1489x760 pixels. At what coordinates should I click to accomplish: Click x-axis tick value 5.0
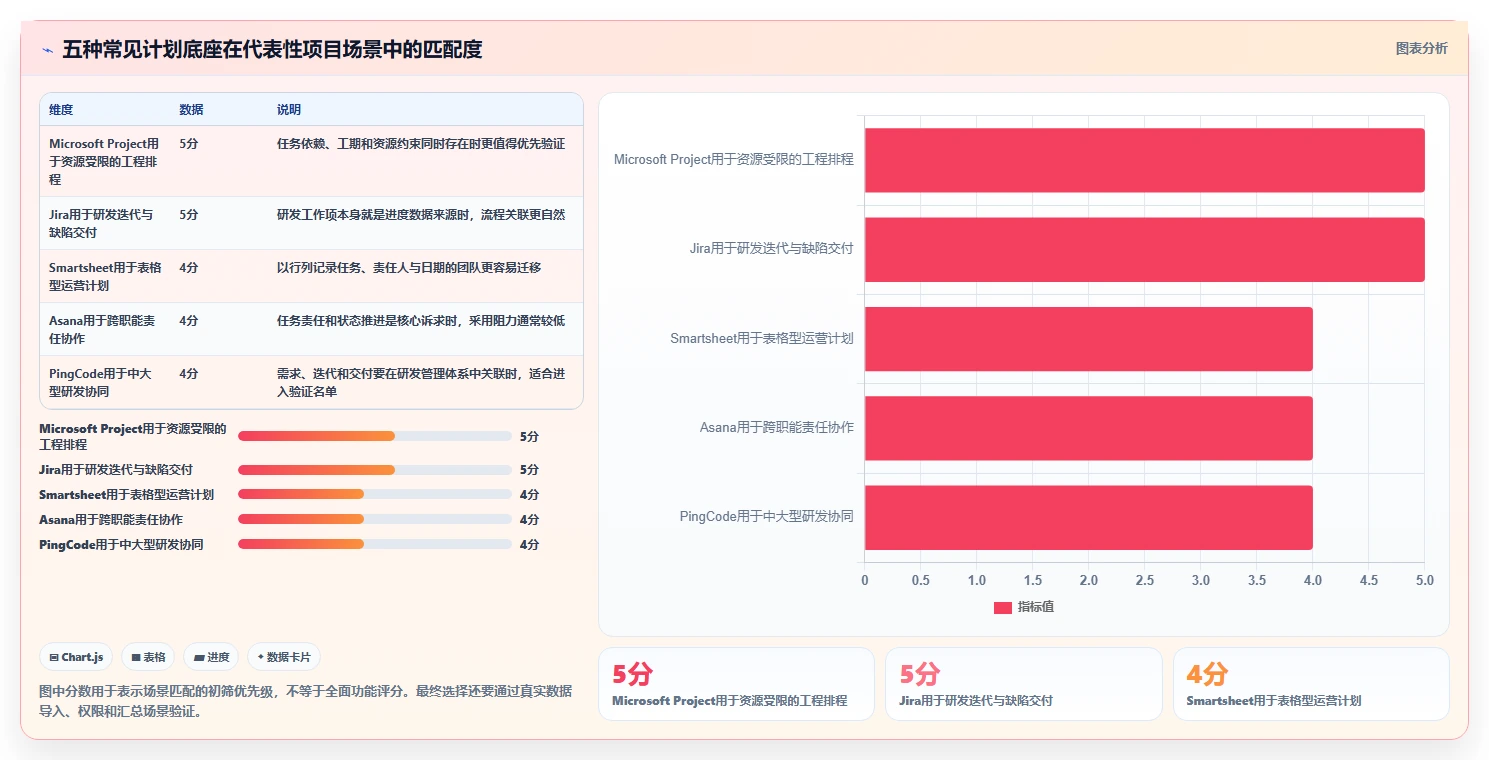1425,581
